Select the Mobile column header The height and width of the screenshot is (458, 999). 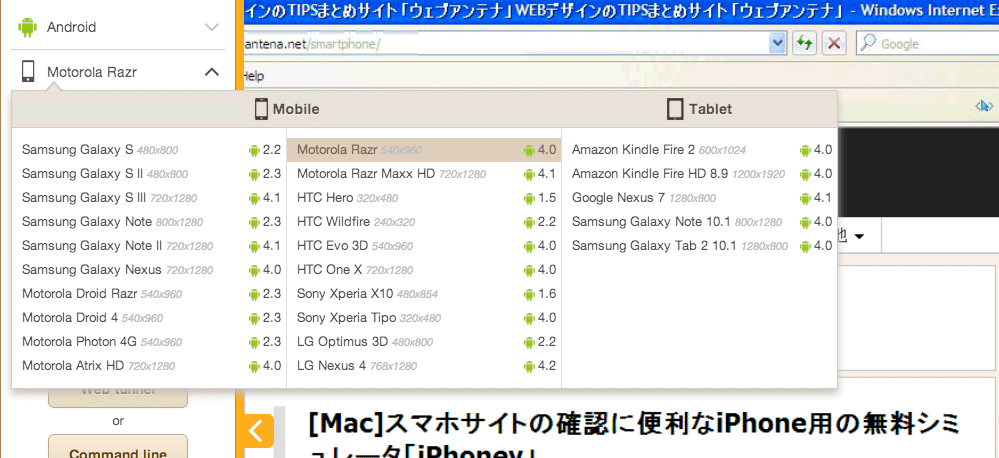click(x=287, y=109)
